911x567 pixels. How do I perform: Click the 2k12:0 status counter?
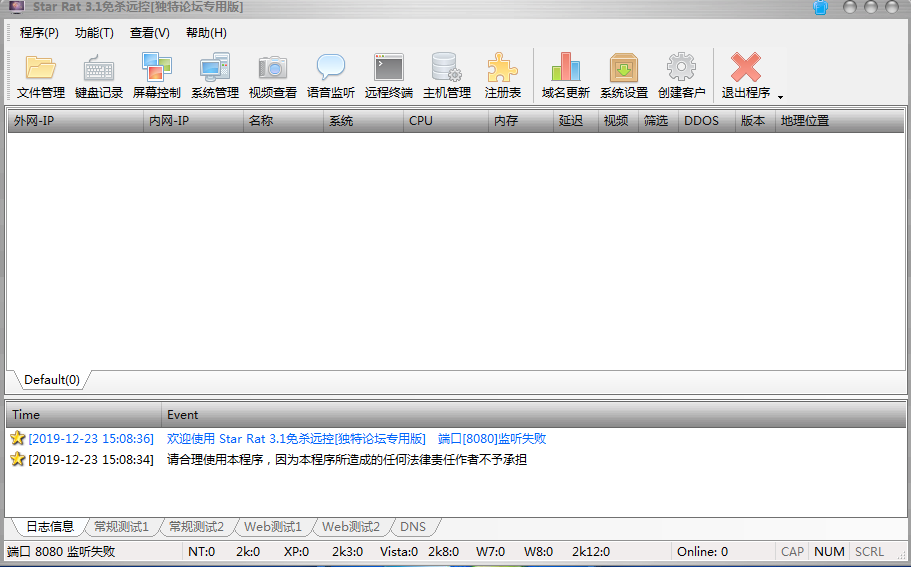click(x=591, y=551)
